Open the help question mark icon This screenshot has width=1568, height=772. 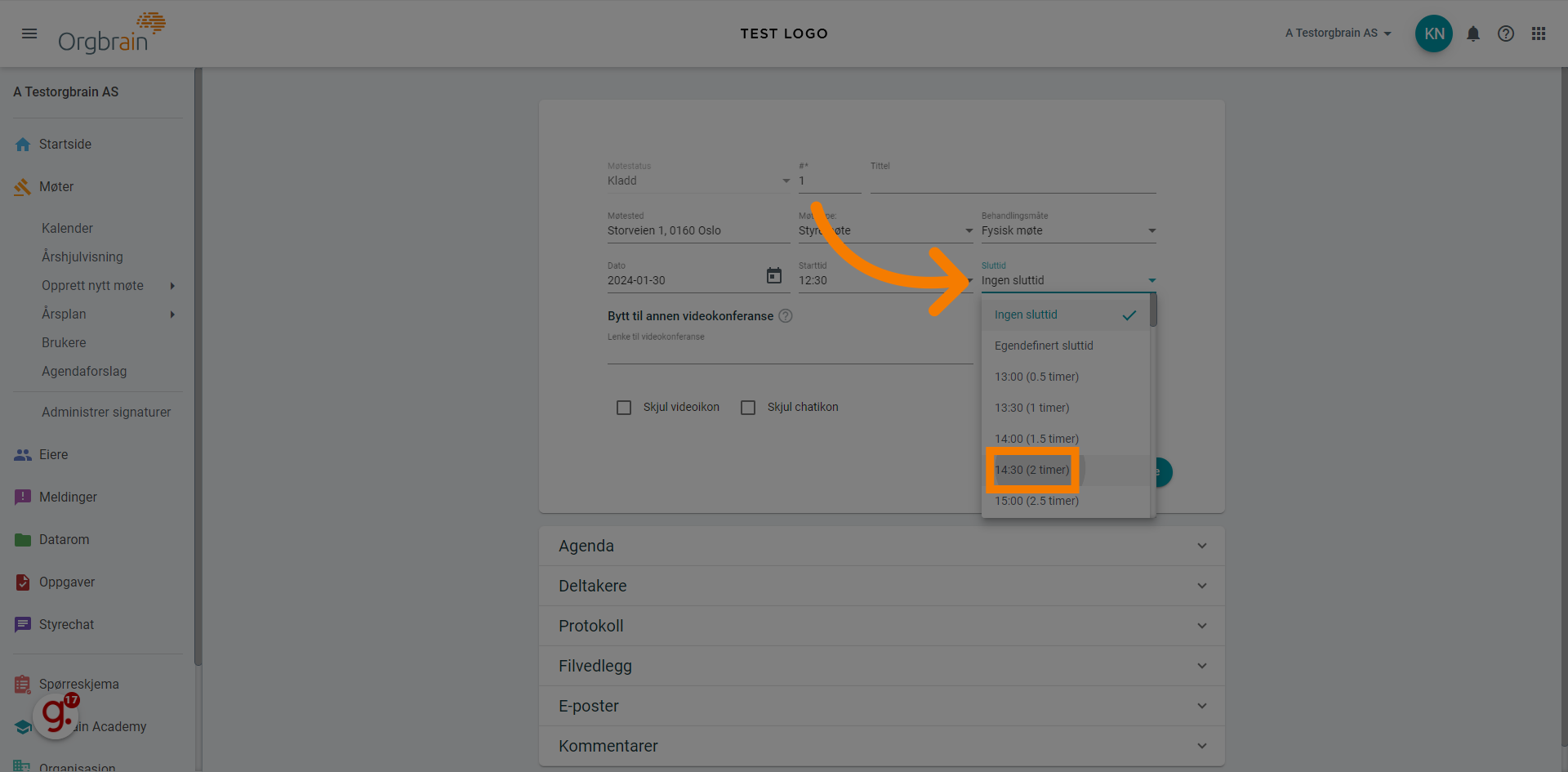tap(1505, 33)
